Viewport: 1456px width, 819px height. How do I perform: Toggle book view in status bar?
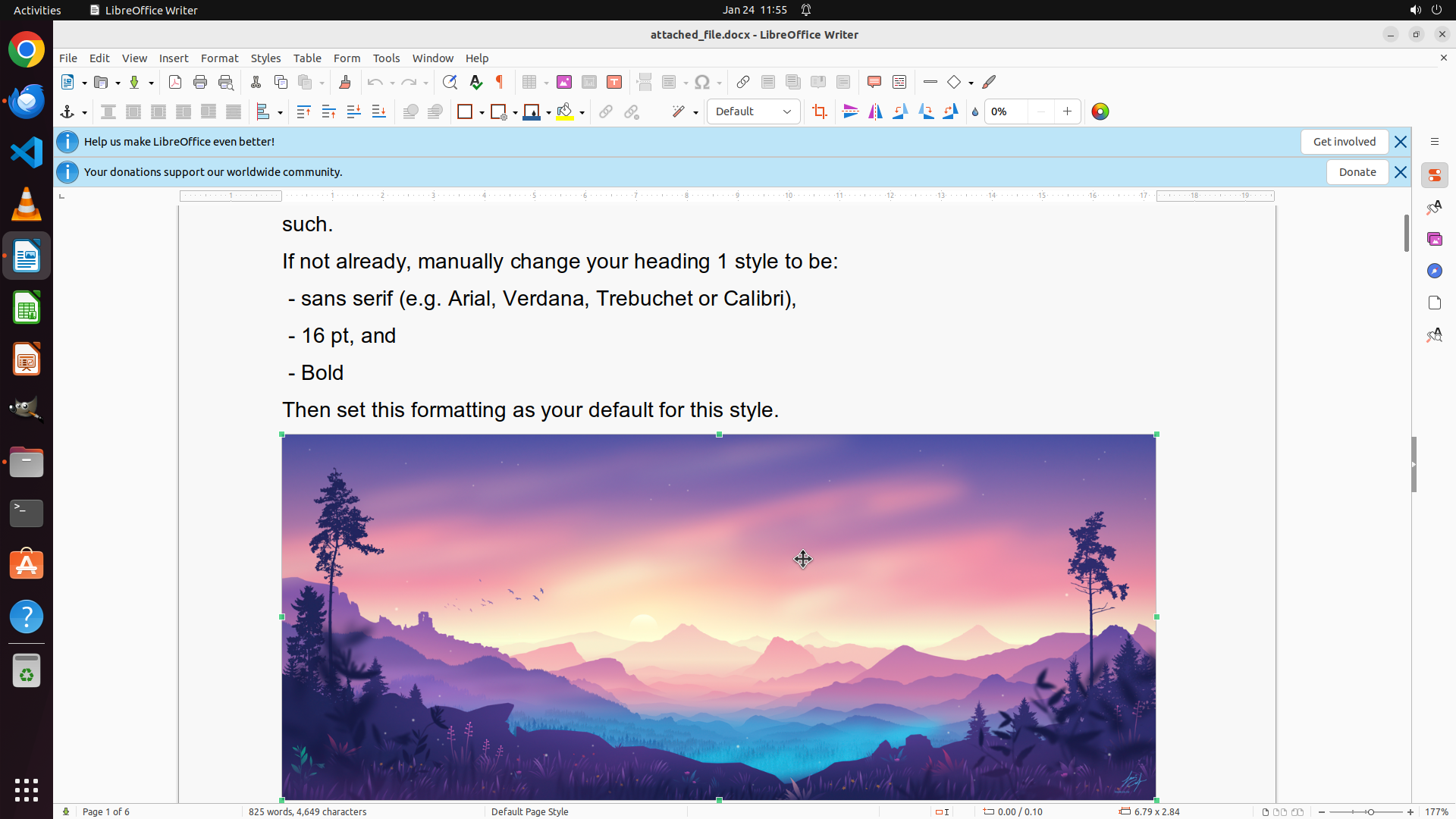coord(1298,811)
